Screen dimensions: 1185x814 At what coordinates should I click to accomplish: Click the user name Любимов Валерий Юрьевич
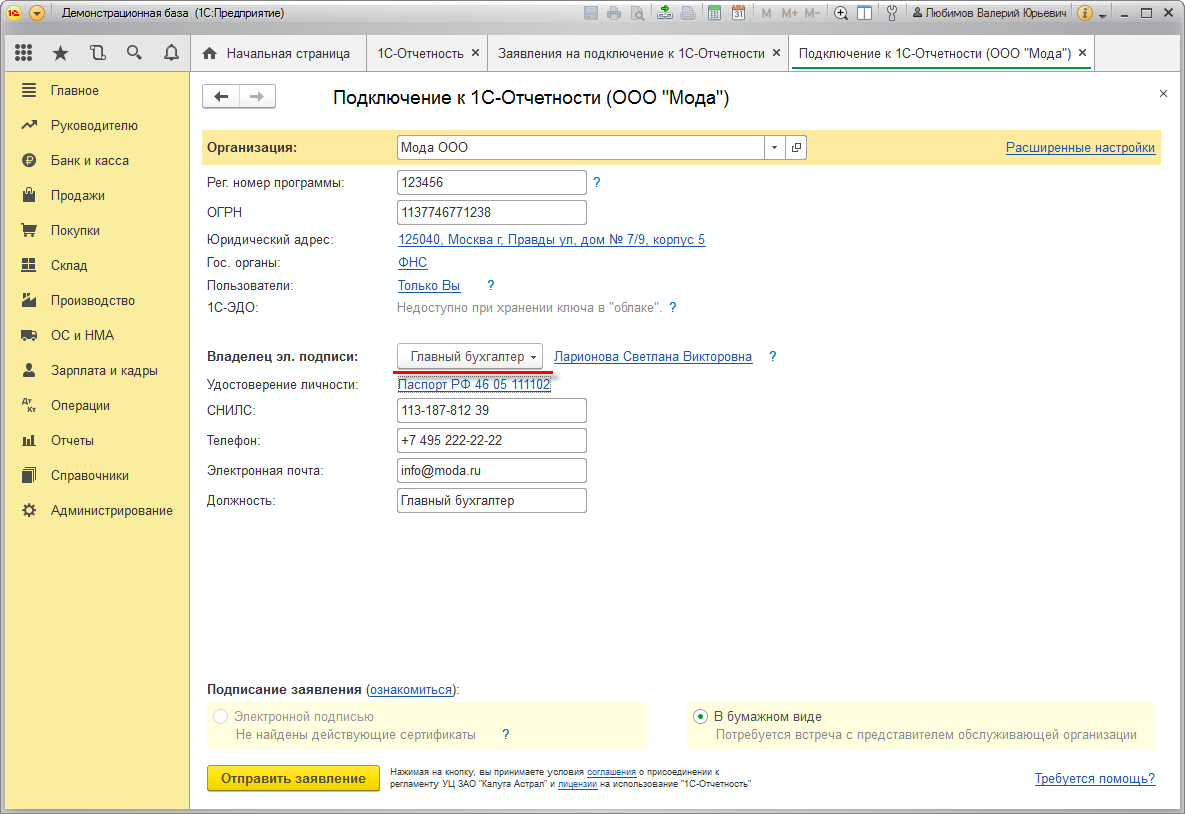[x=989, y=13]
